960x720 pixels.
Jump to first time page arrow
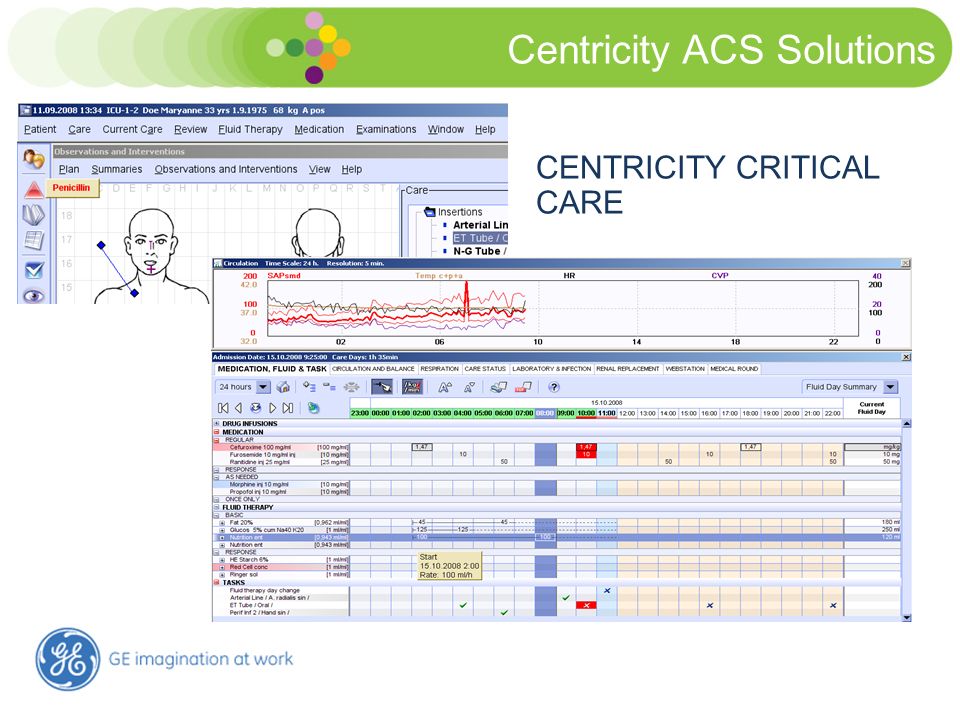tap(223, 408)
